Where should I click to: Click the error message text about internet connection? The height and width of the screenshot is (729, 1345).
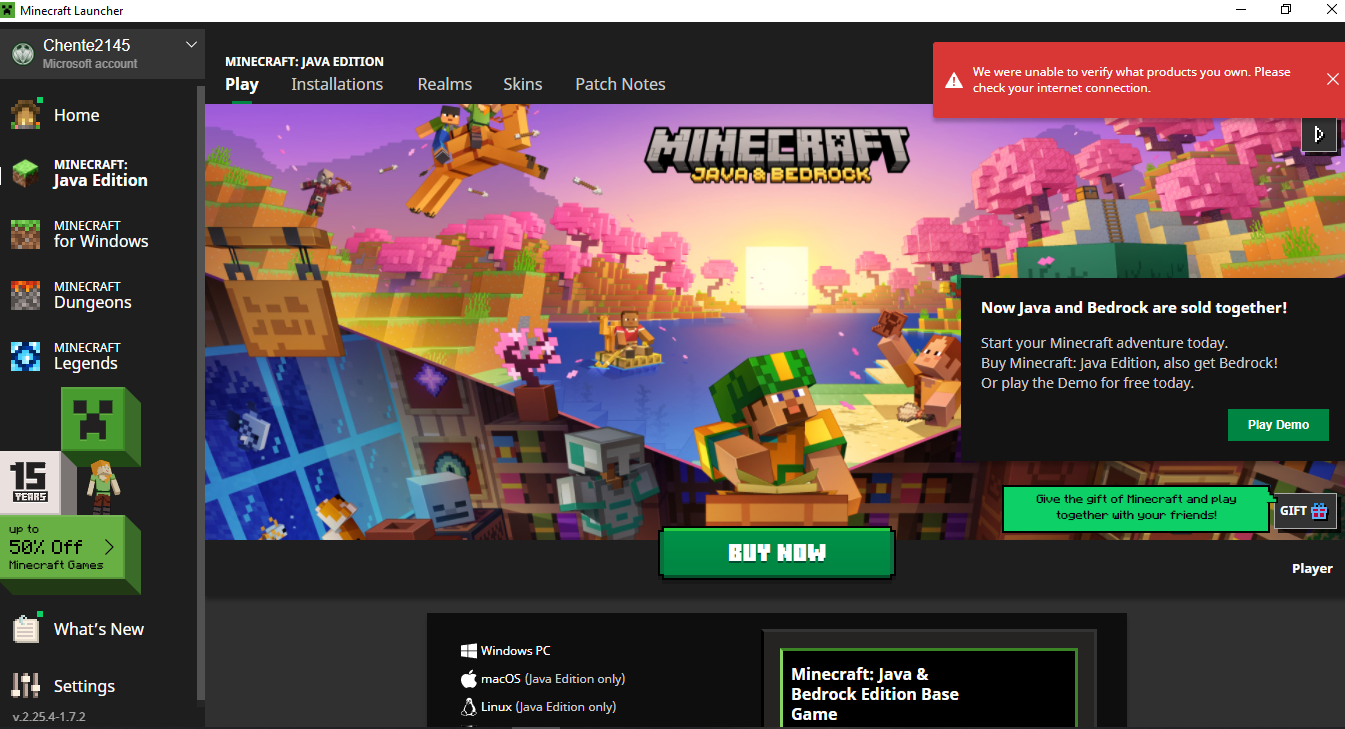(1132, 80)
